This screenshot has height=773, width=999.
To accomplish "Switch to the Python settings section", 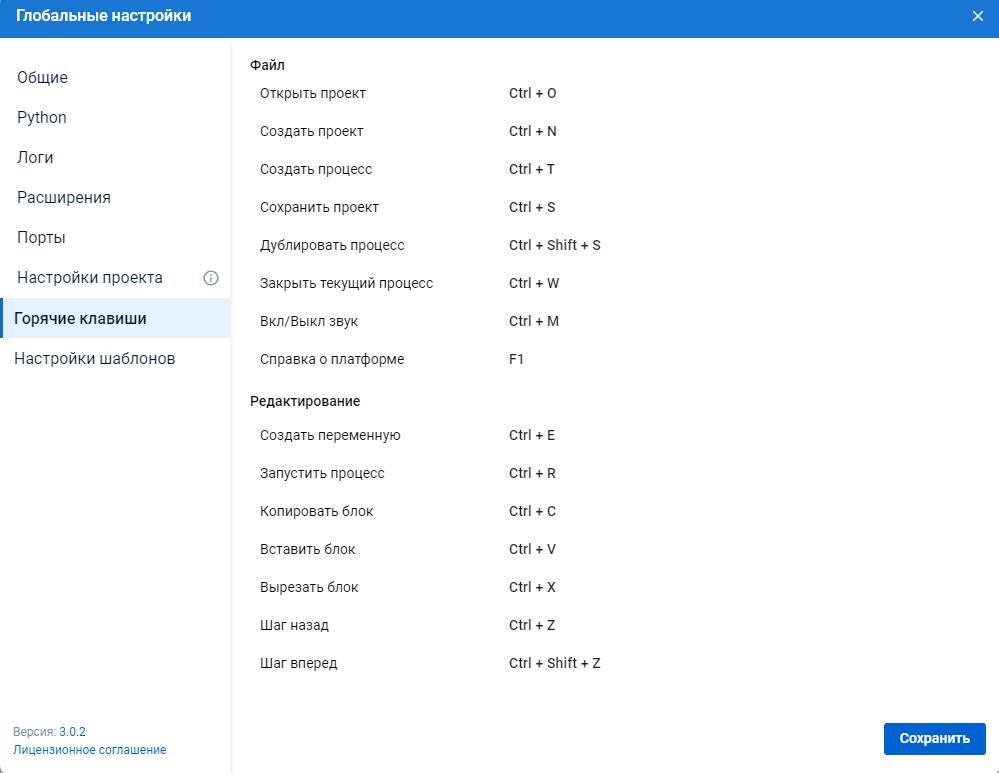I will pos(42,117).
